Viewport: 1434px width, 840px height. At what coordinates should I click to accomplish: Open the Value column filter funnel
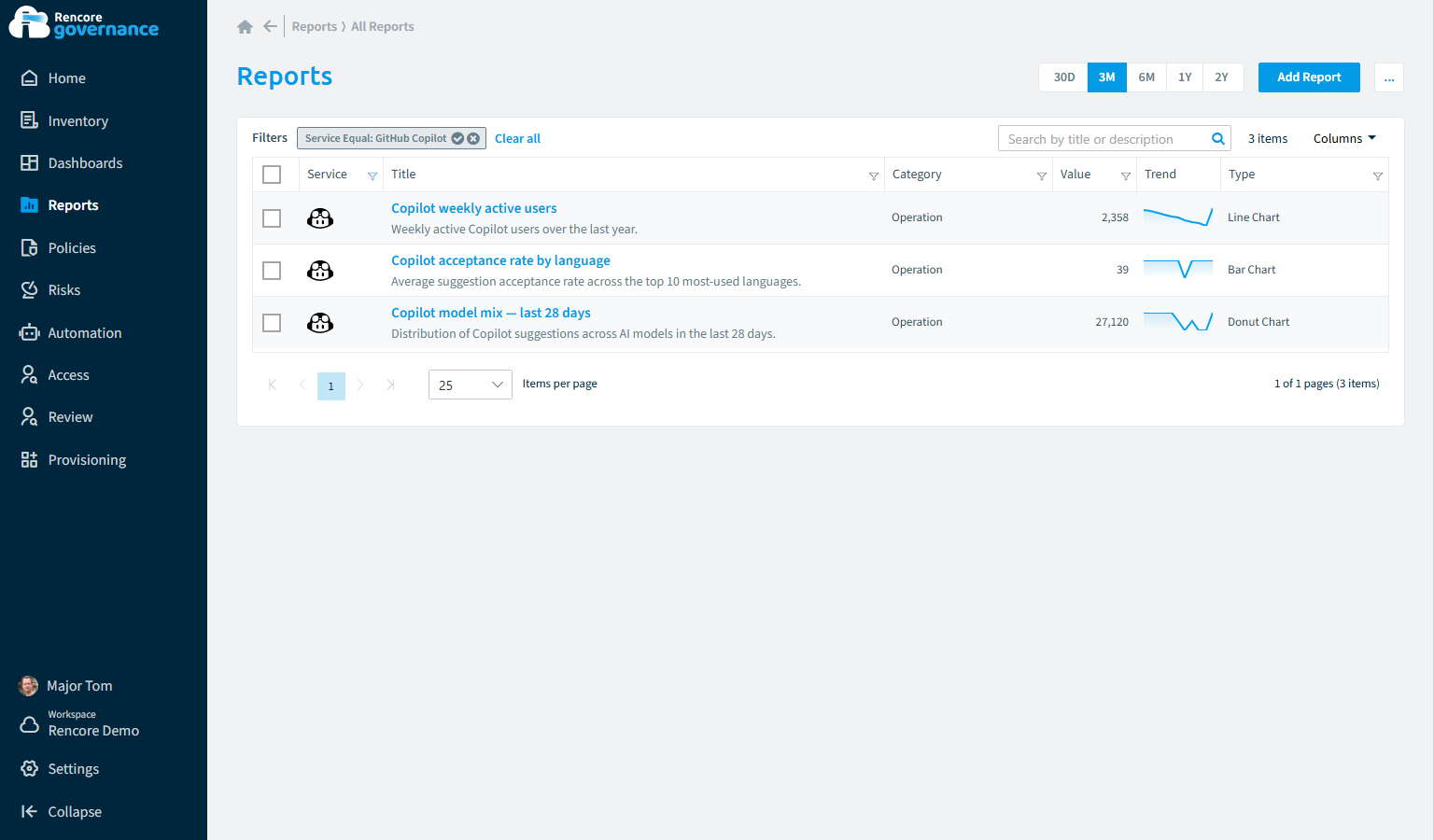(x=1126, y=175)
